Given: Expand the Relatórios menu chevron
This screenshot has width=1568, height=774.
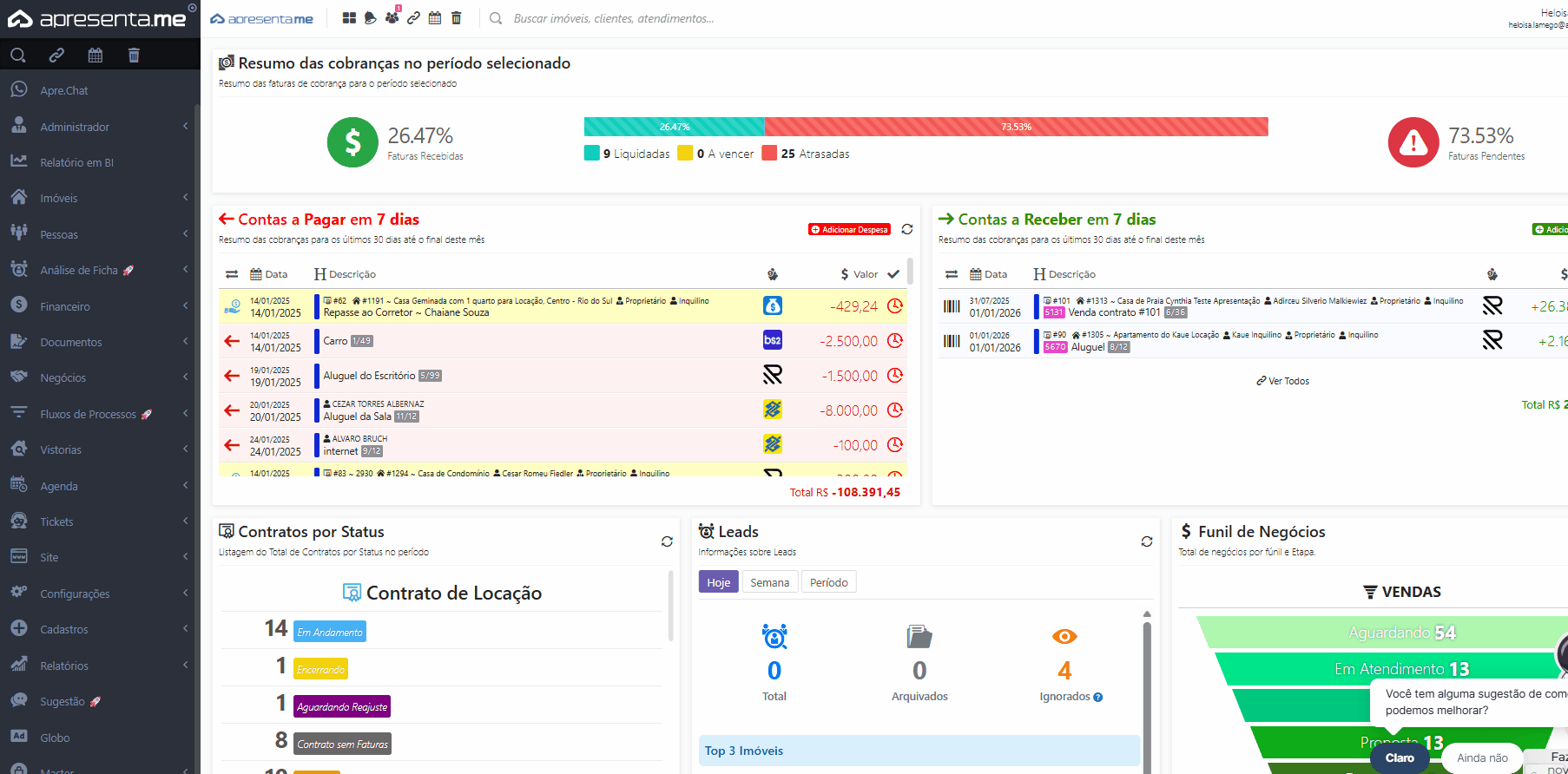Looking at the screenshot, I should (x=186, y=665).
